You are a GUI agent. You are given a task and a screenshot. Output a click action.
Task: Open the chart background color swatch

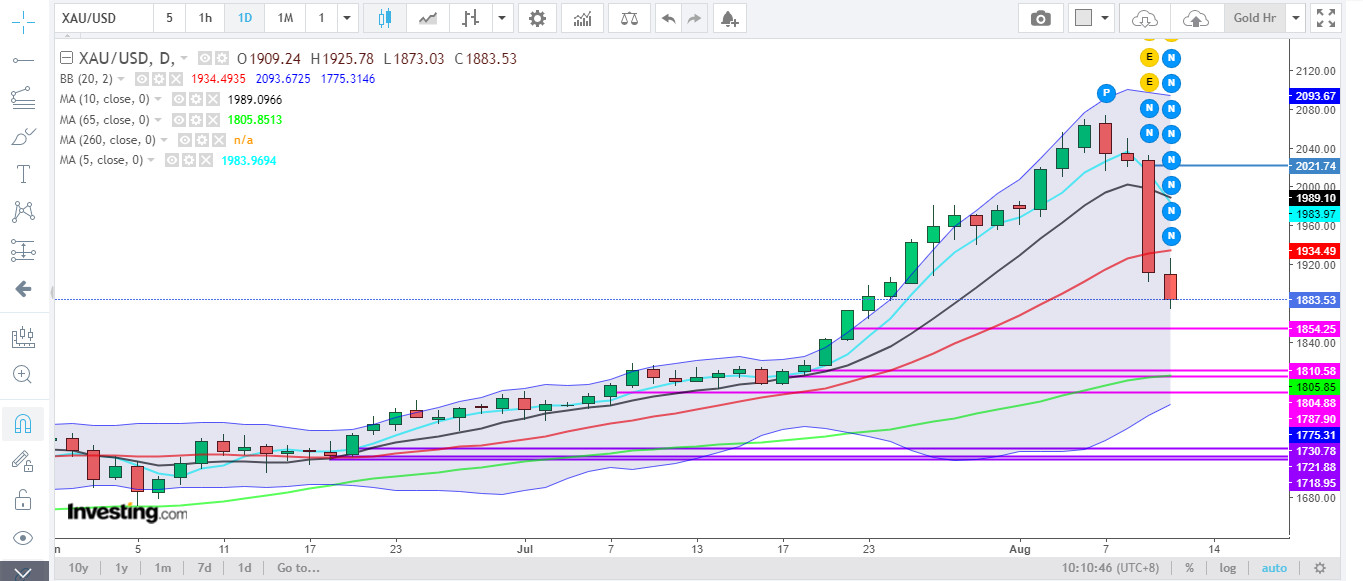point(1082,18)
